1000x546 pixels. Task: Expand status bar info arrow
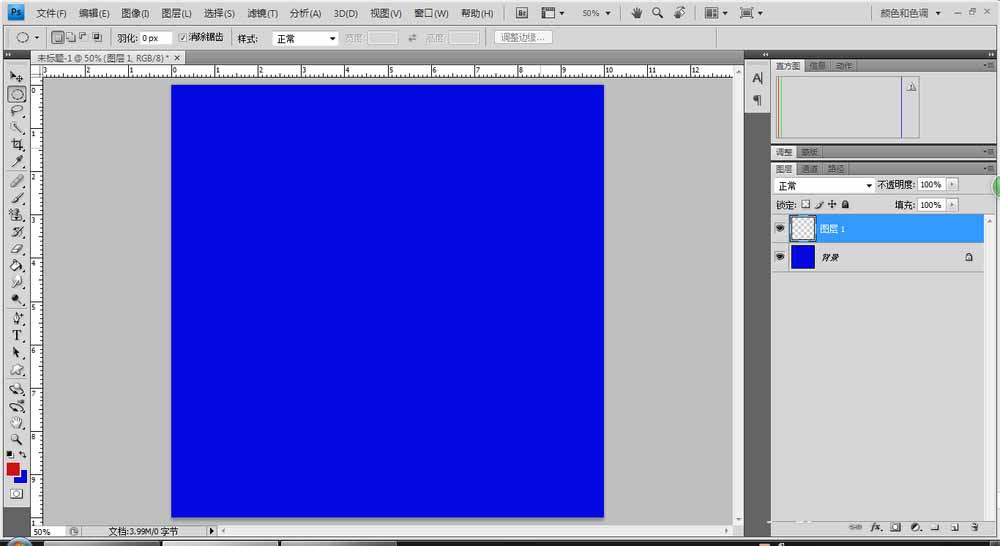click(212, 531)
